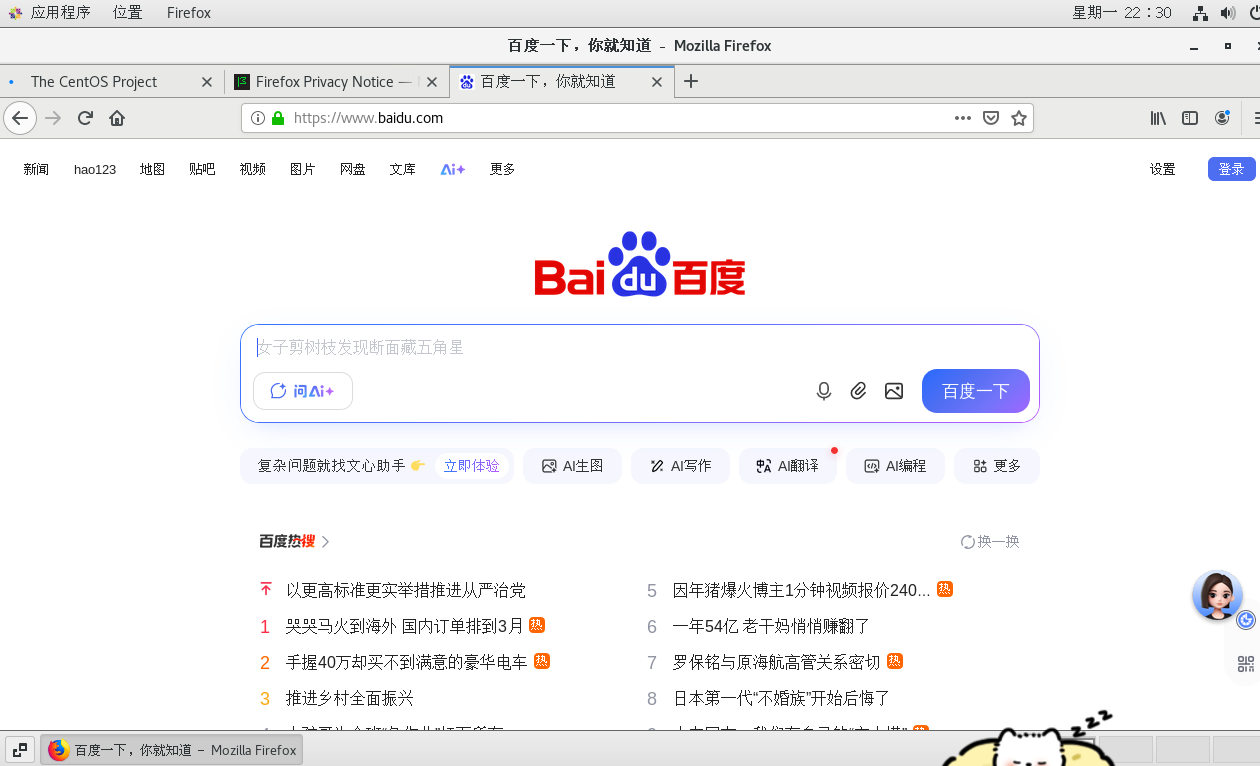Open the 地图 link
Image resolution: width=1260 pixels, height=766 pixels.
tap(152, 170)
